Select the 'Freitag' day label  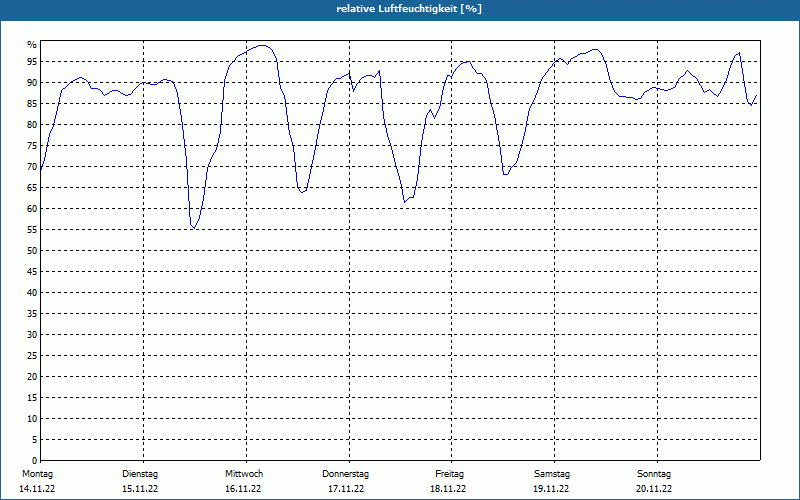[x=449, y=474]
